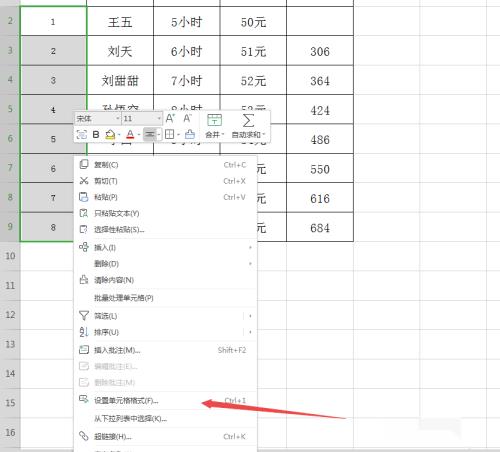Open the 删除(D) submenu
This screenshot has height=452, width=500.
[165, 264]
